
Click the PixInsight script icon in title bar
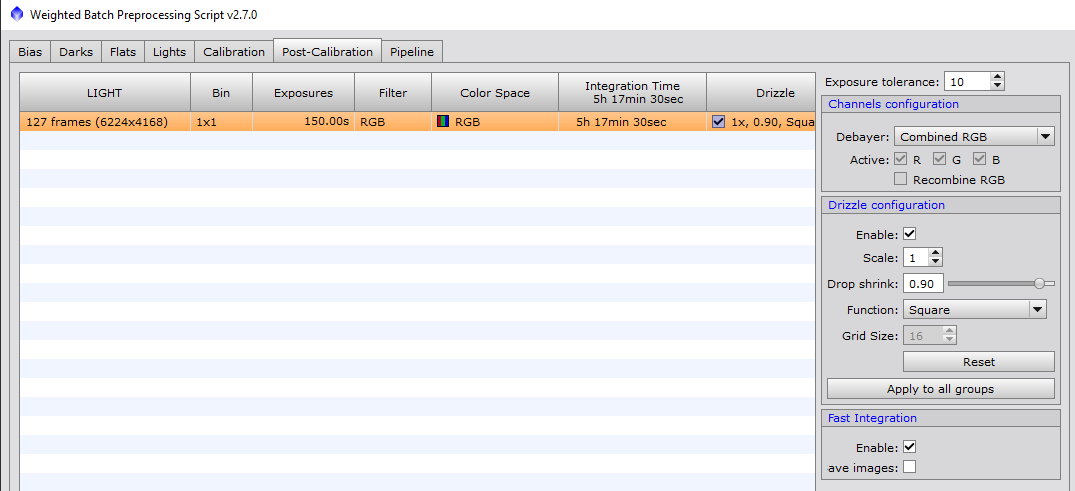coord(16,14)
